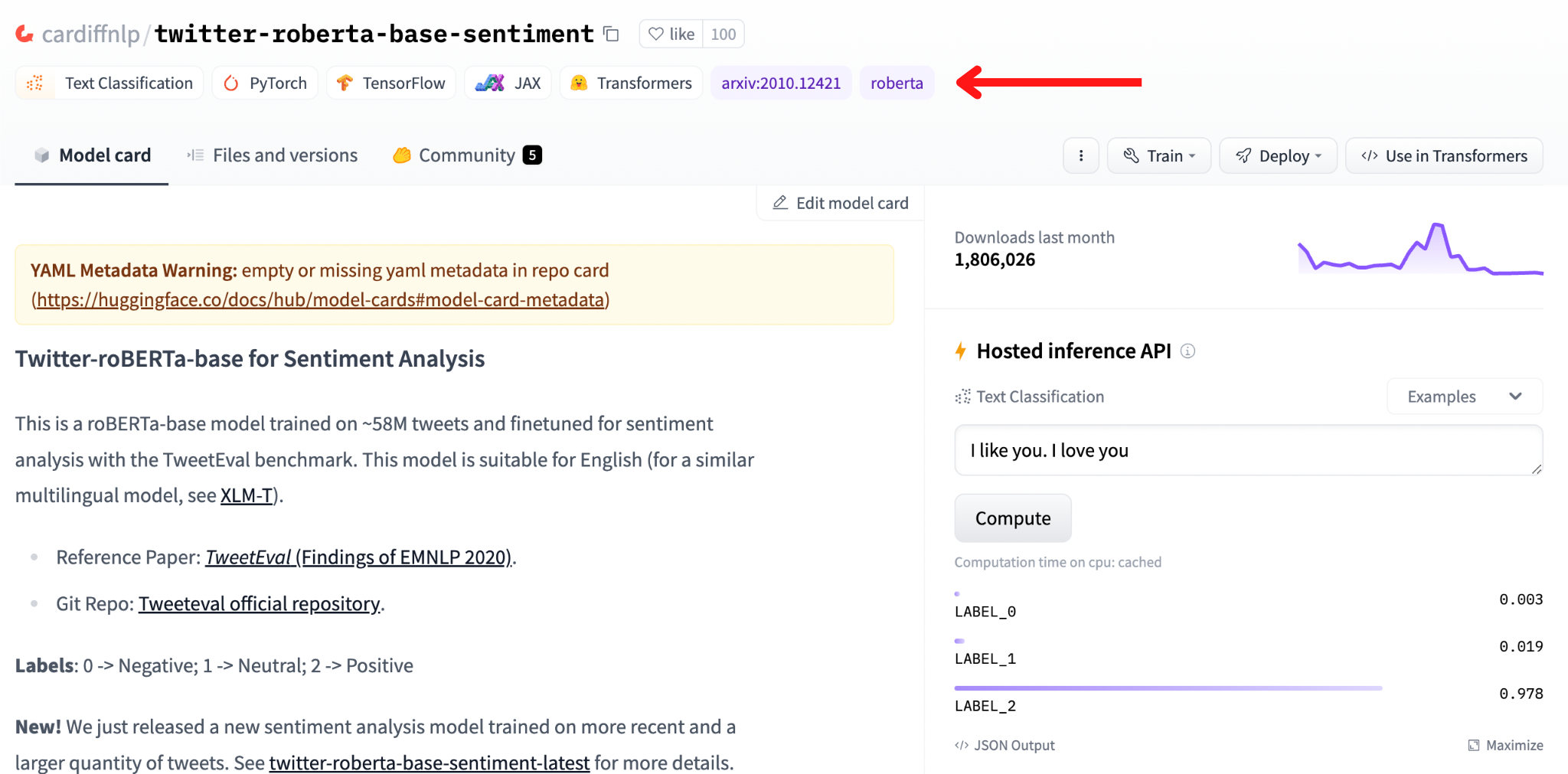Image resolution: width=1568 pixels, height=774 pixels.
Task: Click the roberta tag
Action: (897, 83)
